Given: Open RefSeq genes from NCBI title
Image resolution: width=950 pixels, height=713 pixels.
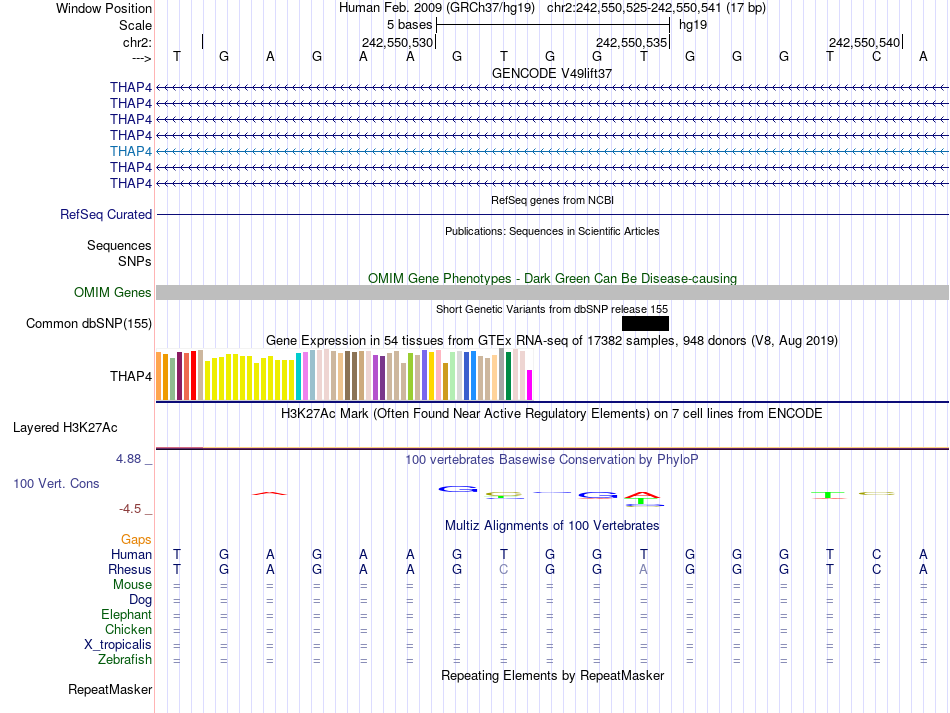Looking at the screenshot, I should coord(552,200).
